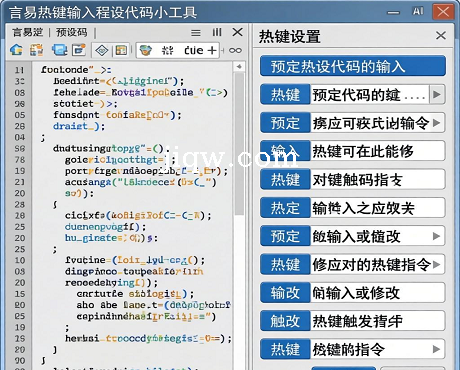Screen dimensions: 460x370
Task: Click the code editor vertical scrollbar
Action: (239, 213)
